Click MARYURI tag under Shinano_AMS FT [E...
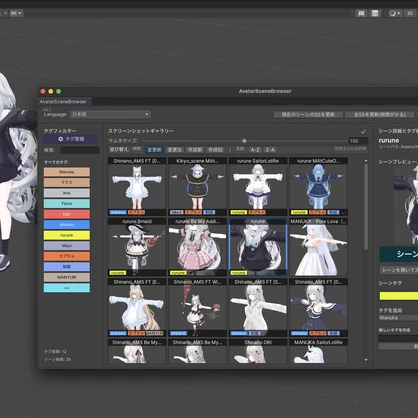The width and height of the screenshot is (418, 418). click(155, 333)
